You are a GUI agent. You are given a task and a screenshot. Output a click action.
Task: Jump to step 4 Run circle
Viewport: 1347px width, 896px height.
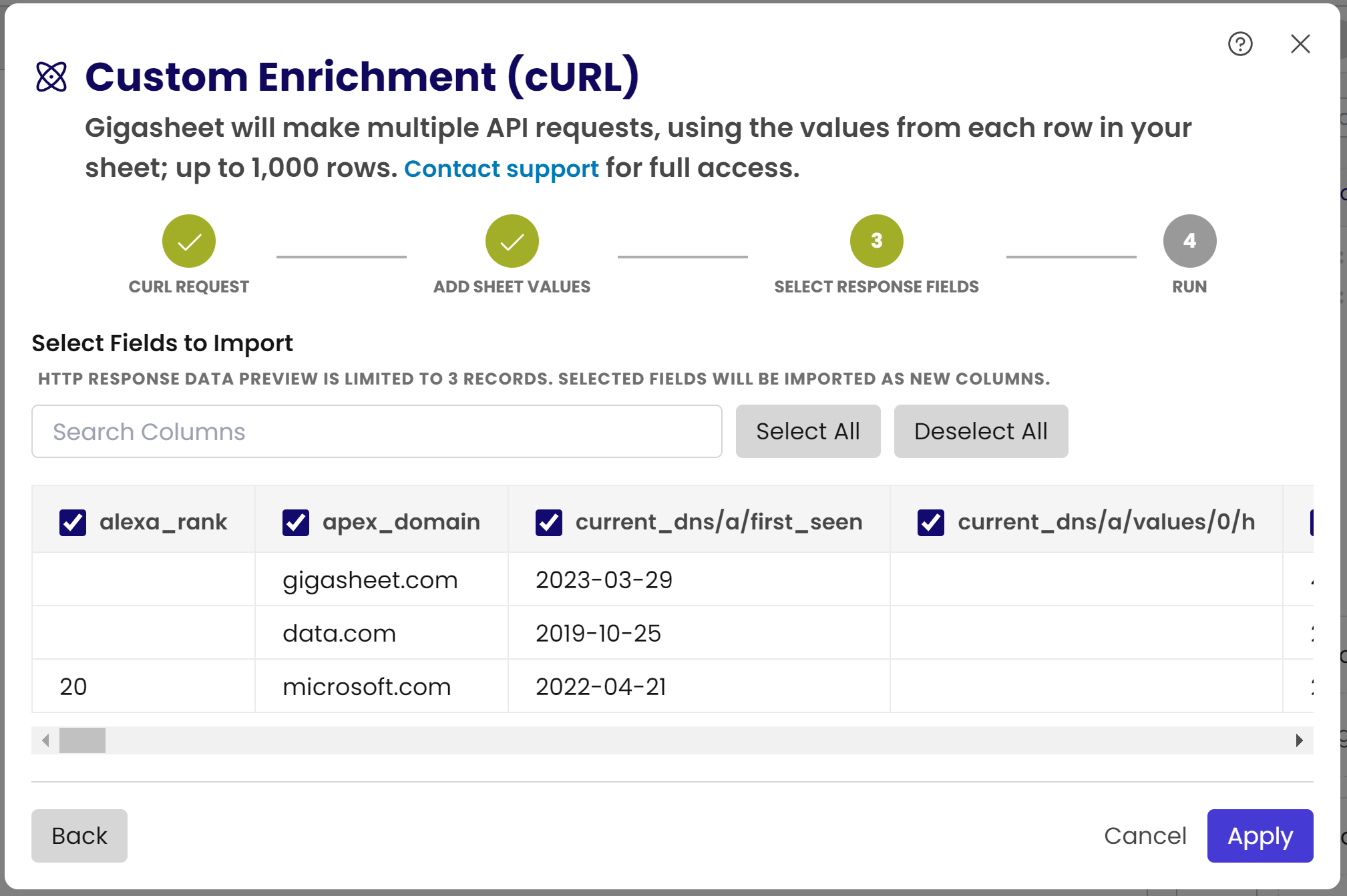1189,241
